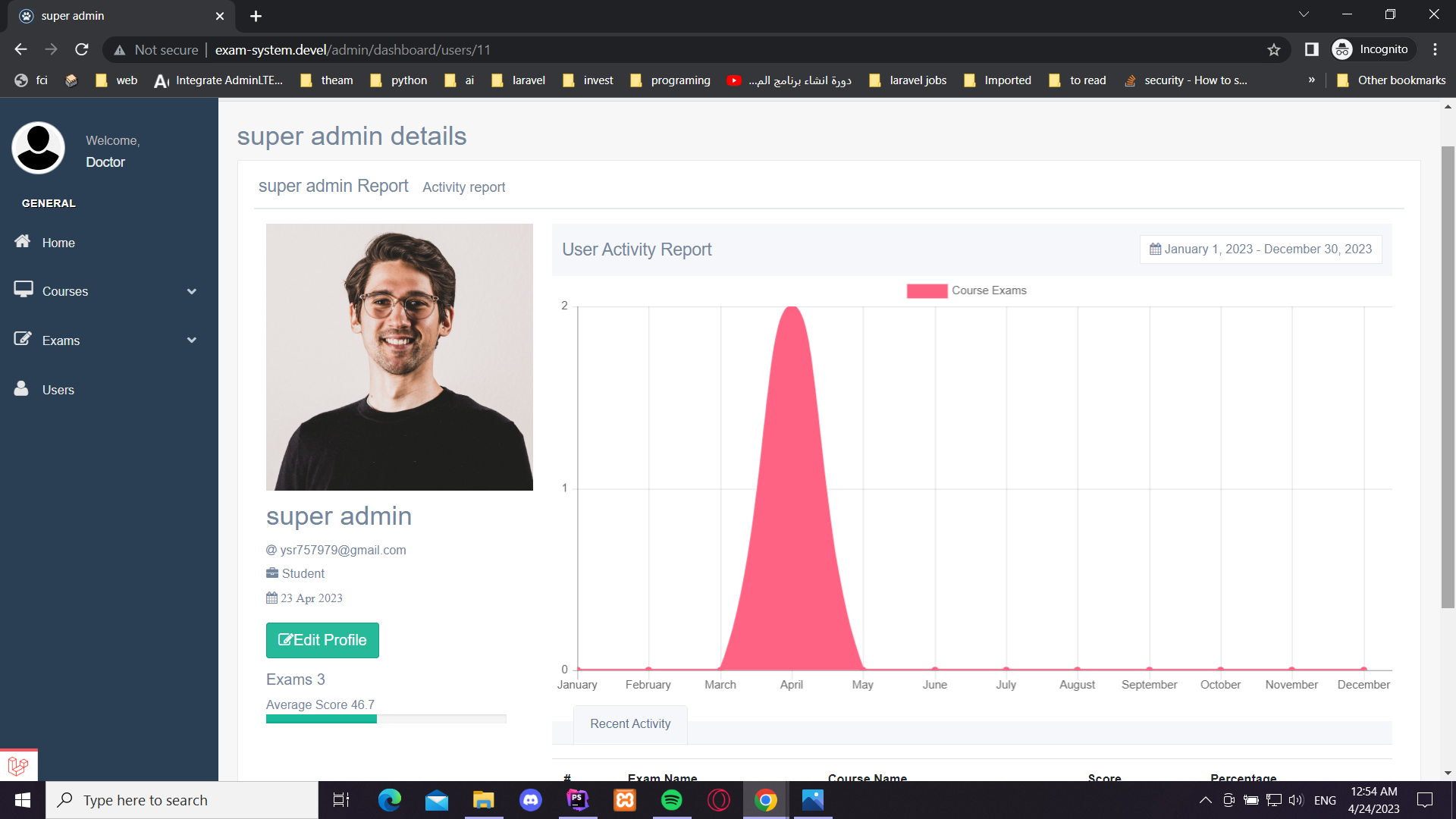
Task: Click the Average Score progress bar
Action: (386, 719)
